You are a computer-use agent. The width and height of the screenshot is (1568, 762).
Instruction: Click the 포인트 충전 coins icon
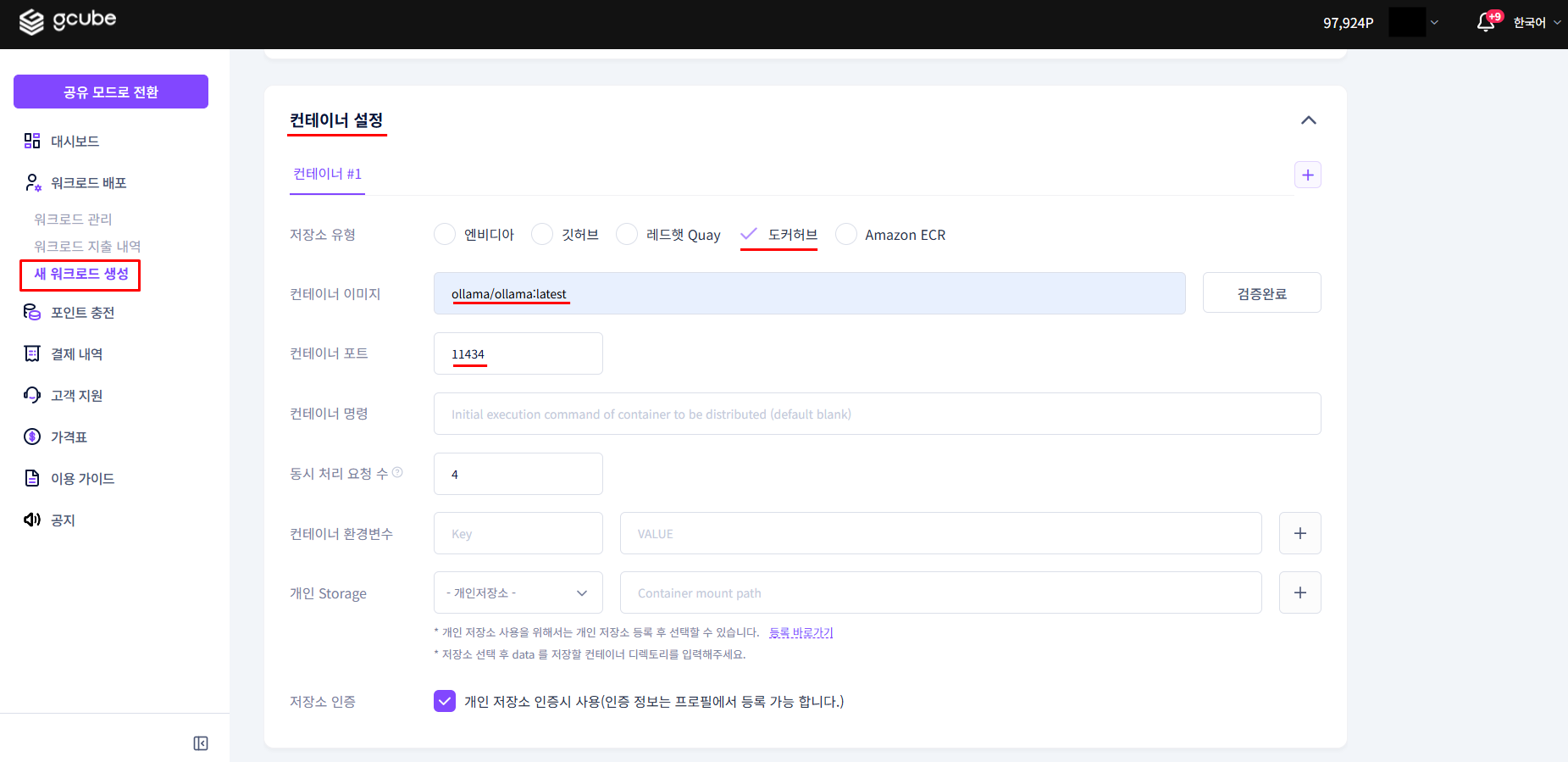32,312
